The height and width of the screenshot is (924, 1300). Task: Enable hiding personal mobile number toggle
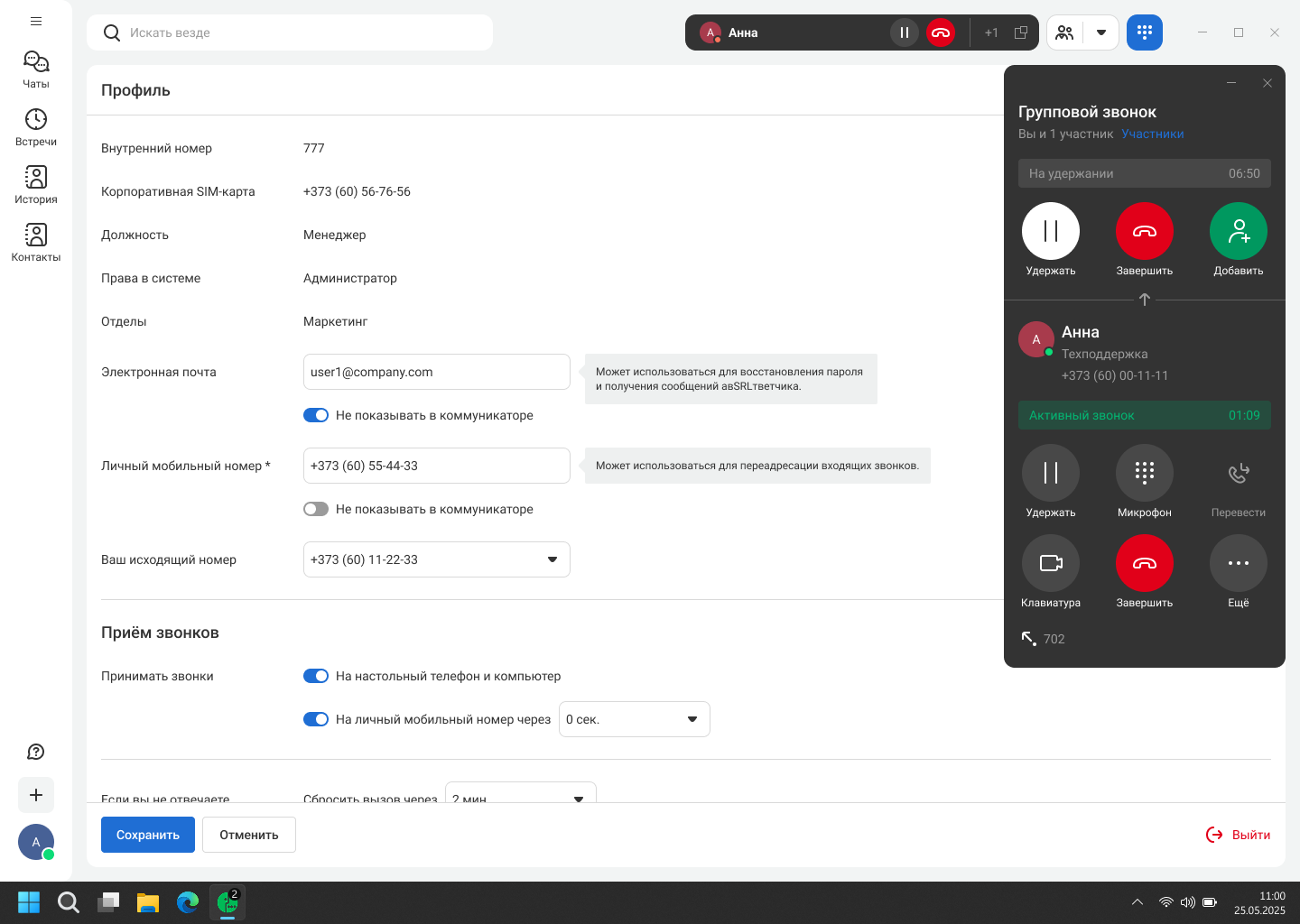[x=316, y=509]
